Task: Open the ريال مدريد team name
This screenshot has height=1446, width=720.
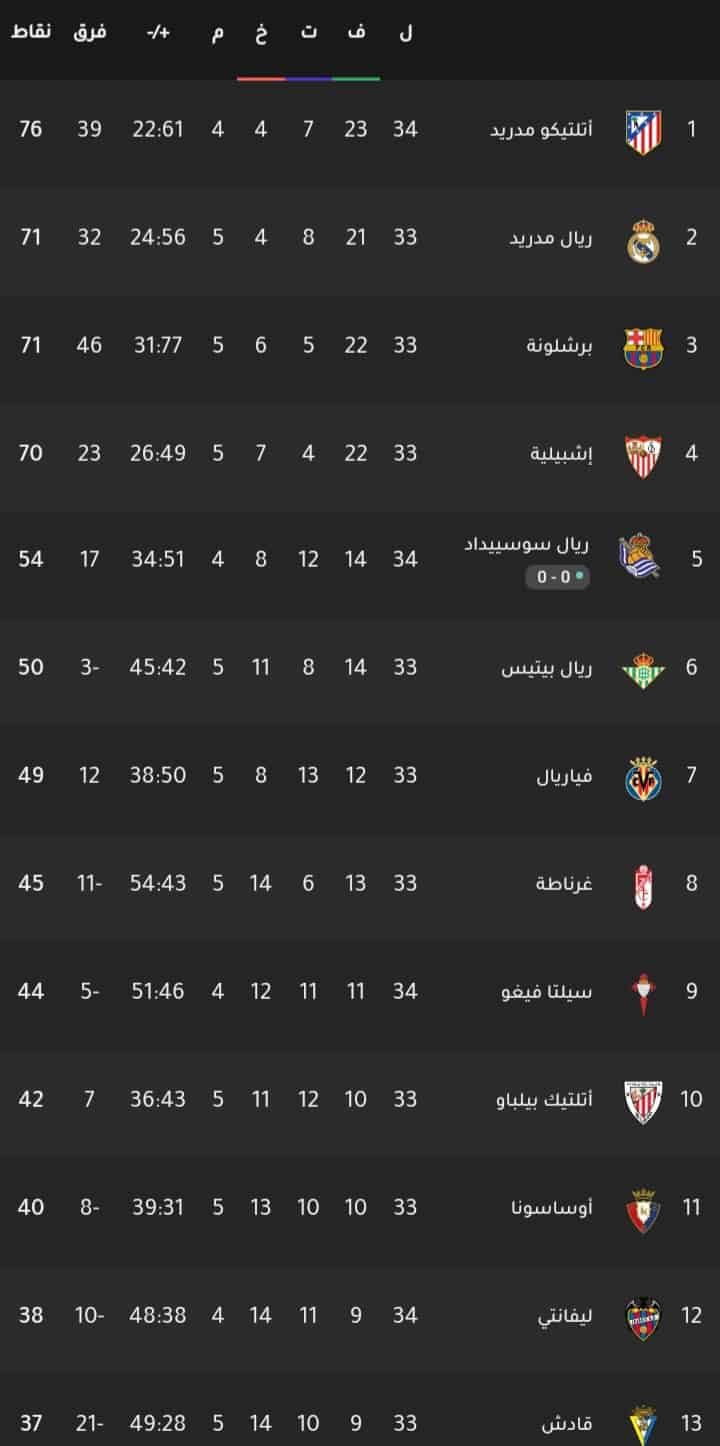Action: click(x=550, y=239)
